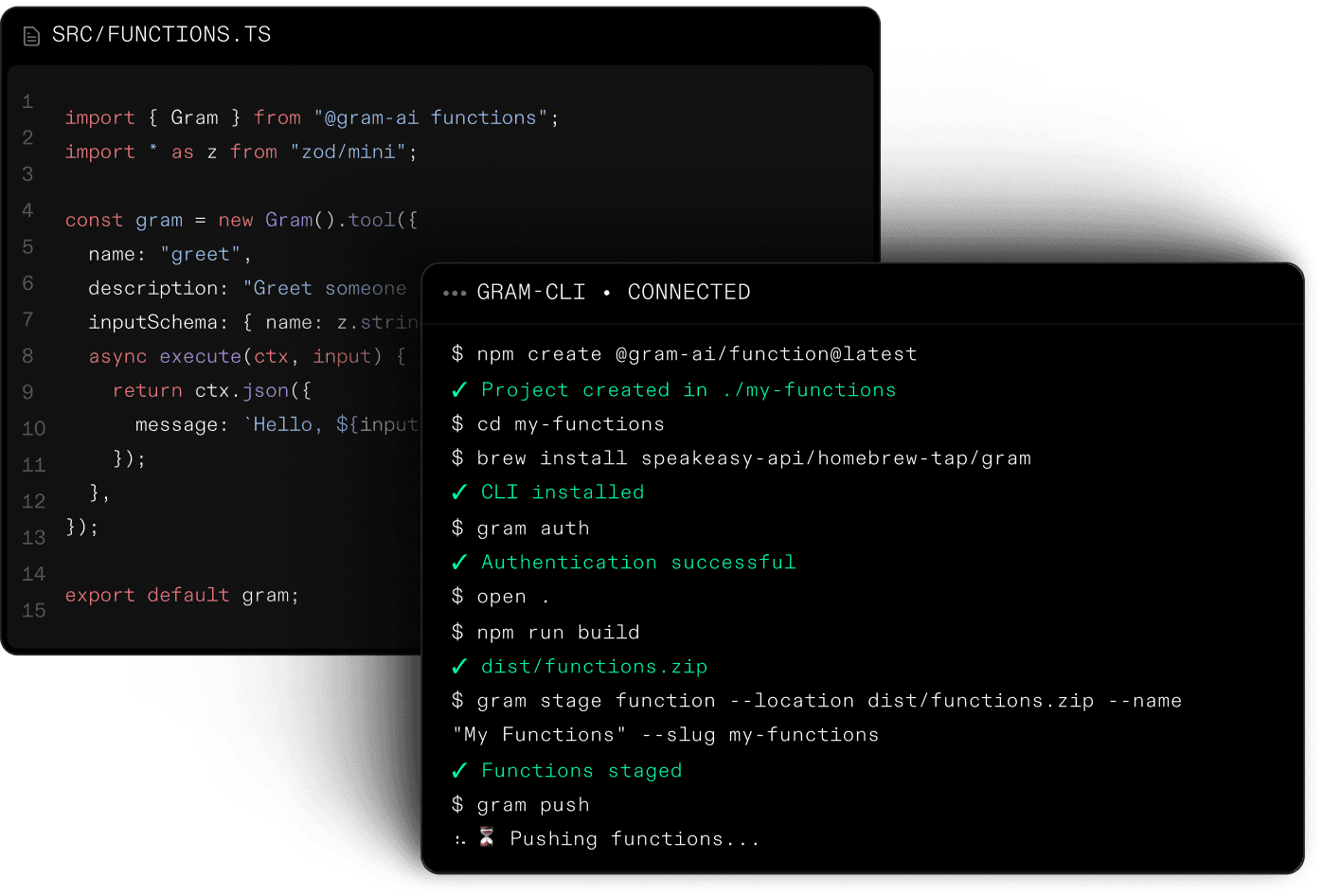This screenshot has width=1323, height=896.
Task: Click the green 'dist/functions.zip' success text
Action: (594, 666)
